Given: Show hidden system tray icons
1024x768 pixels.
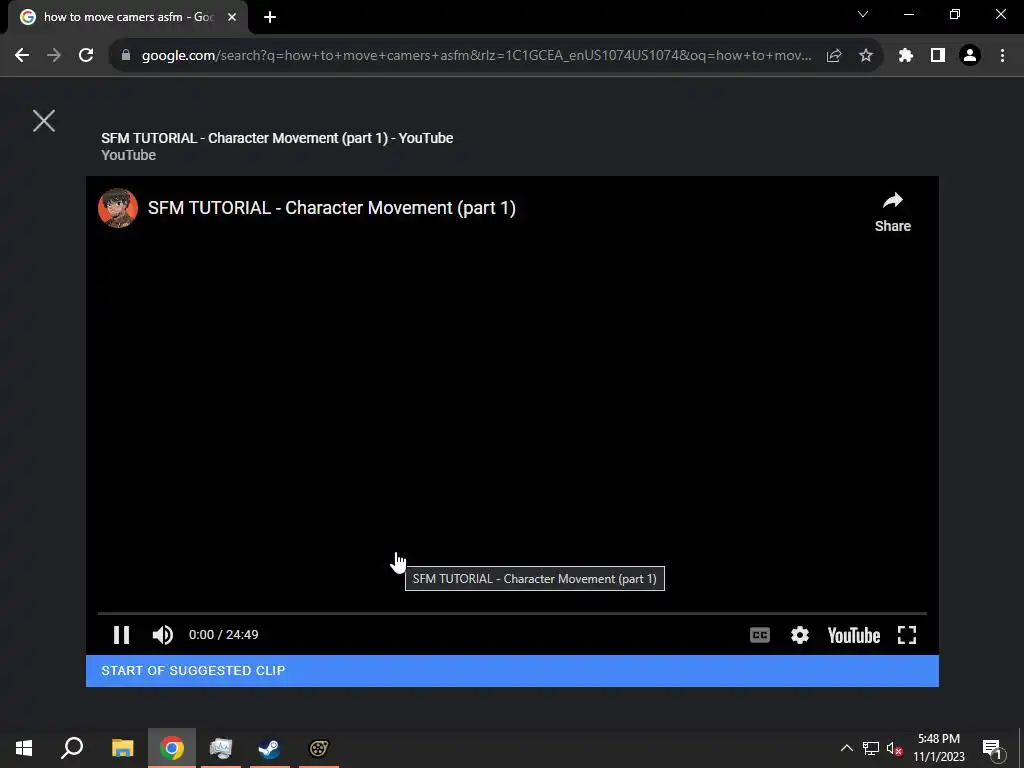Looking at the screenshot, I should pos(846,748).
